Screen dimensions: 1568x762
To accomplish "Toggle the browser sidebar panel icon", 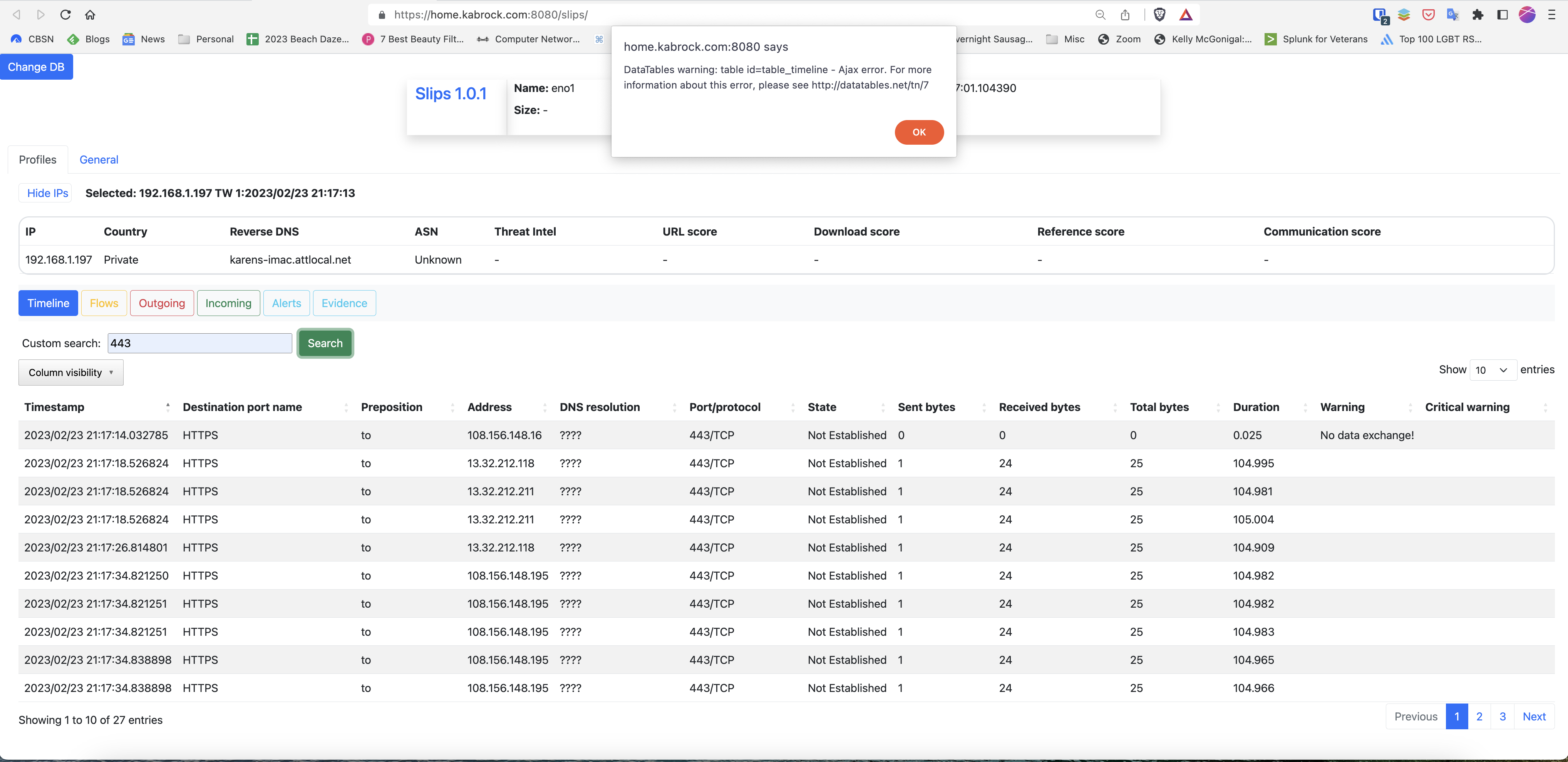I will pos(1502,14).
